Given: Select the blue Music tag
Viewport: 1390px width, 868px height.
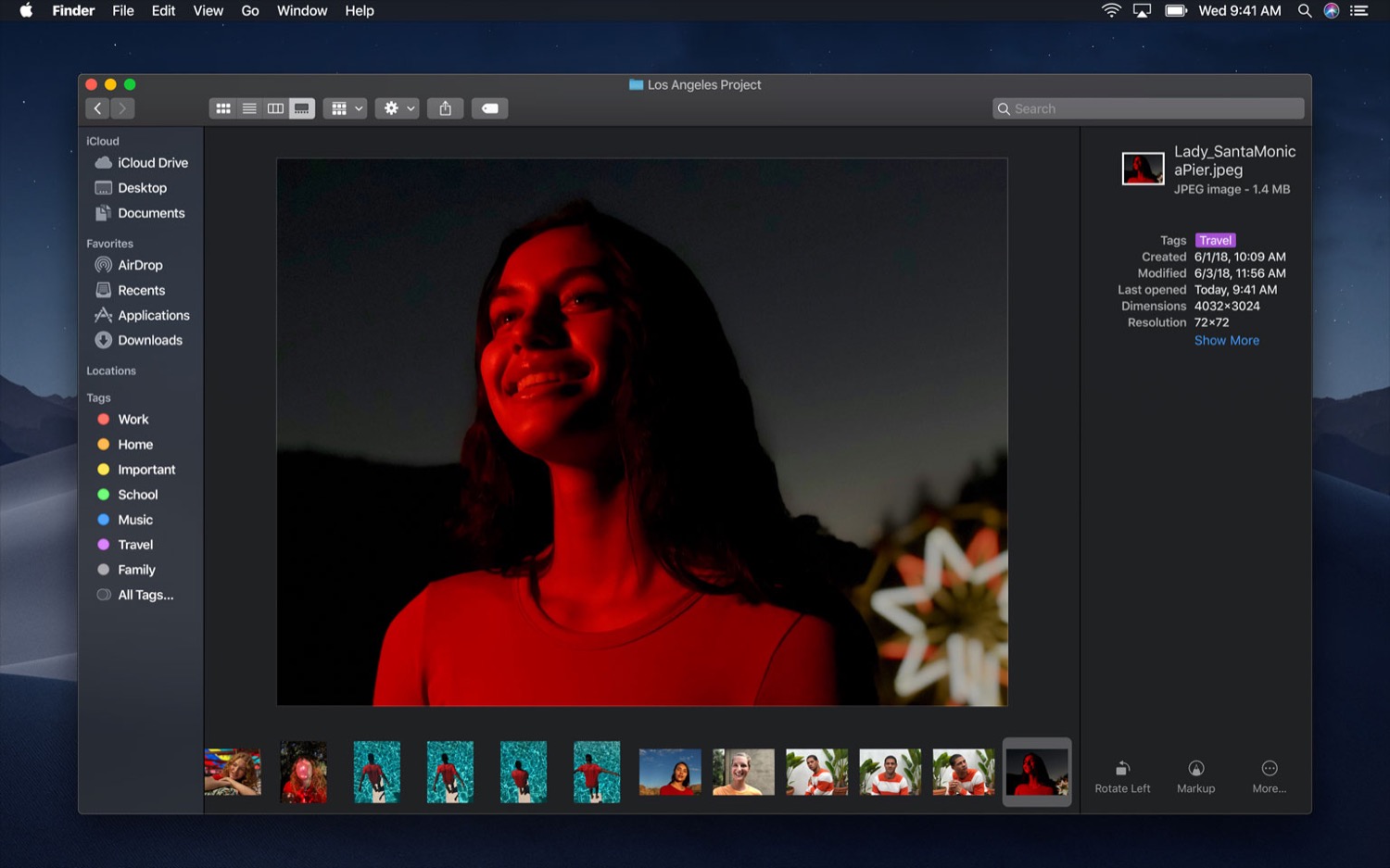Looking at the screenshot, I should pos(125,520).
